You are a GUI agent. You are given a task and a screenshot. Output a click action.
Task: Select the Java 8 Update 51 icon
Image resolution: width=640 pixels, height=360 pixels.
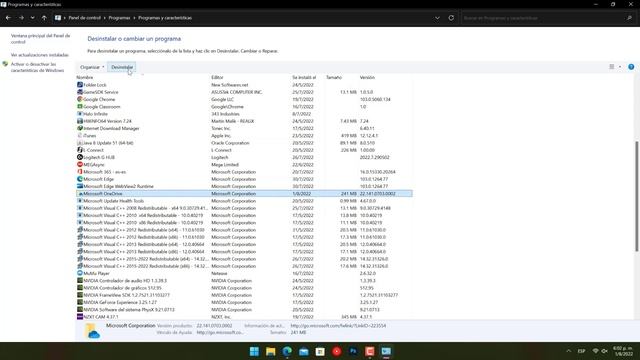(x=80, y=143)
